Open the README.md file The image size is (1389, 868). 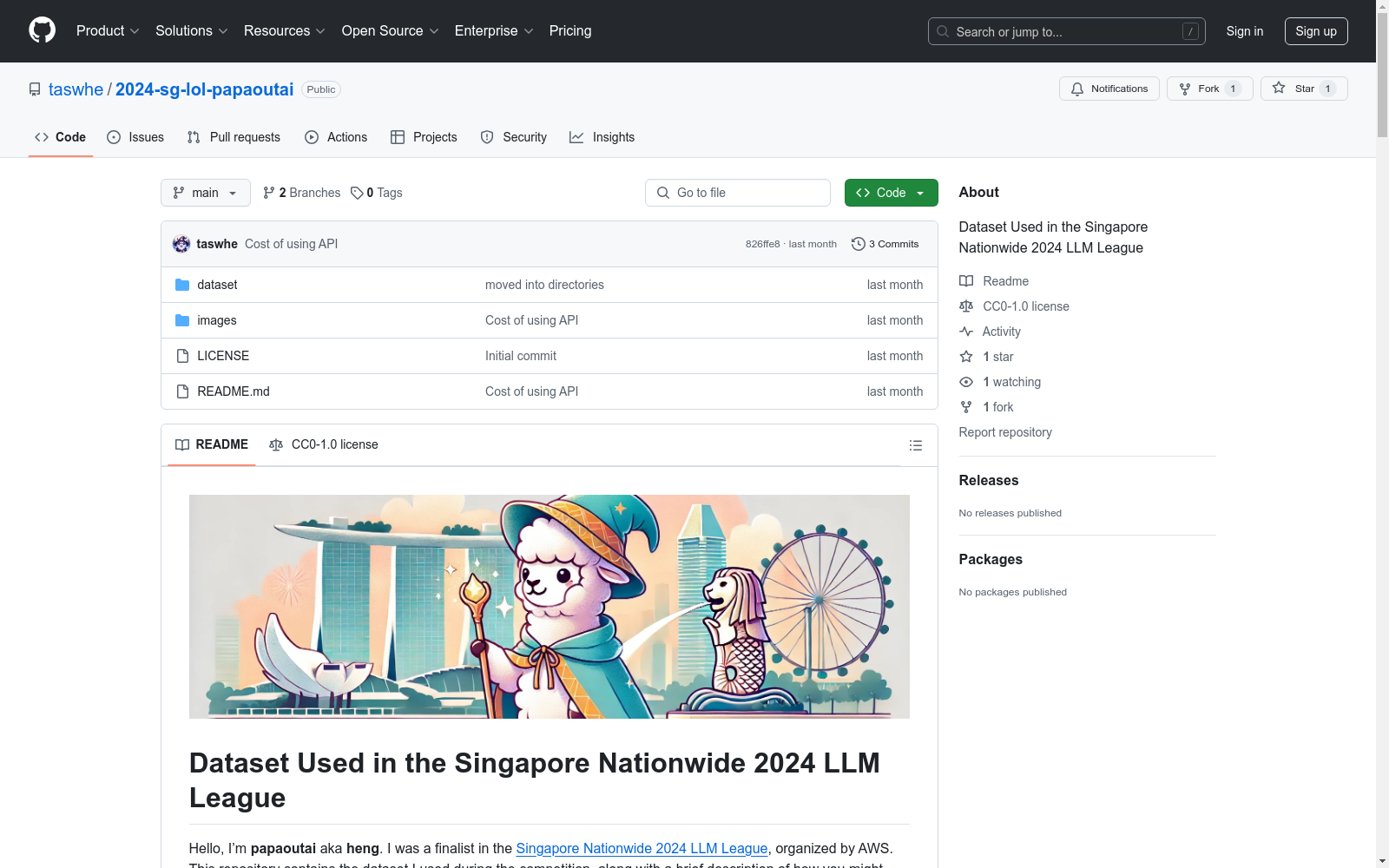click(234, 391)
